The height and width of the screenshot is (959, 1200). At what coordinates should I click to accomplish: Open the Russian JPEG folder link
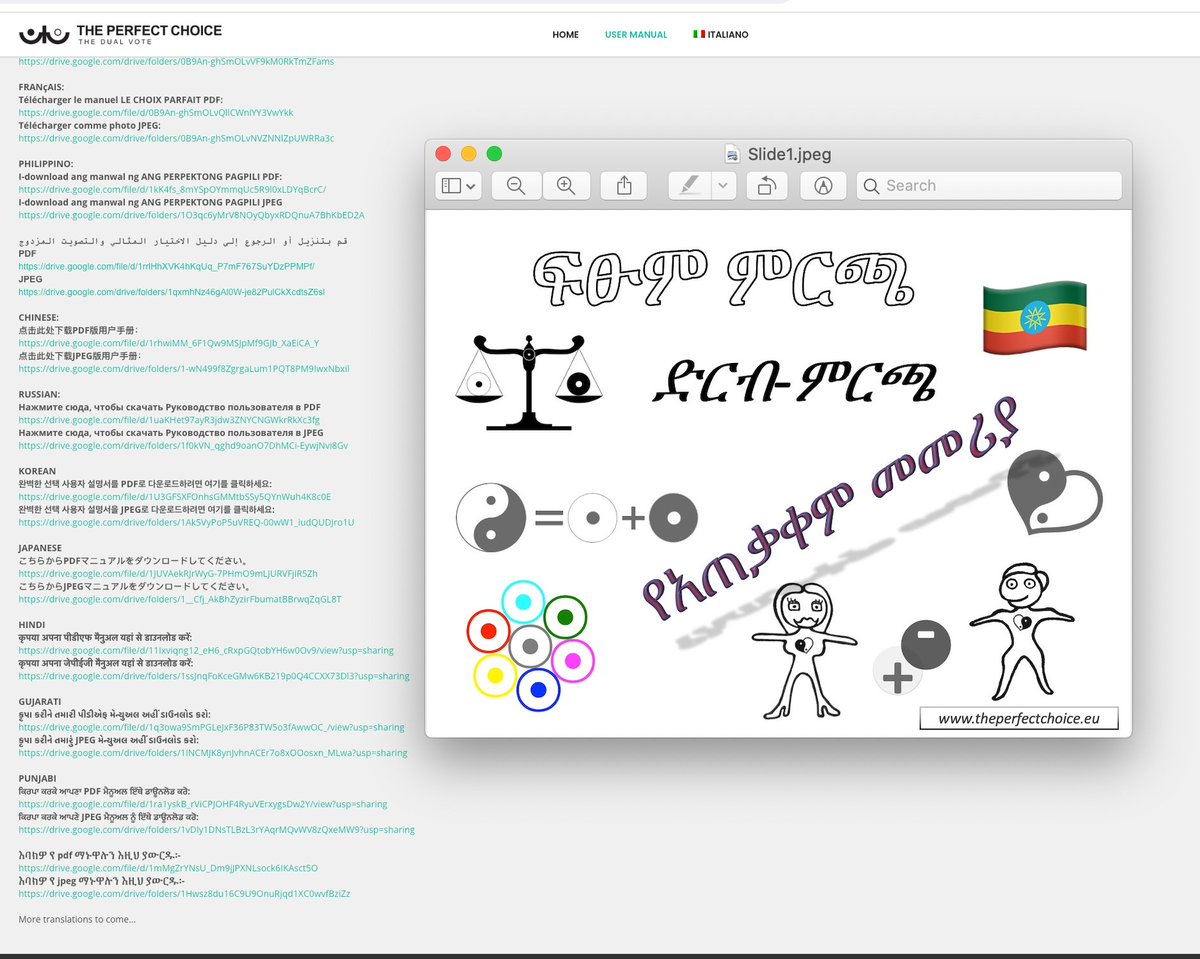[183, 446]
